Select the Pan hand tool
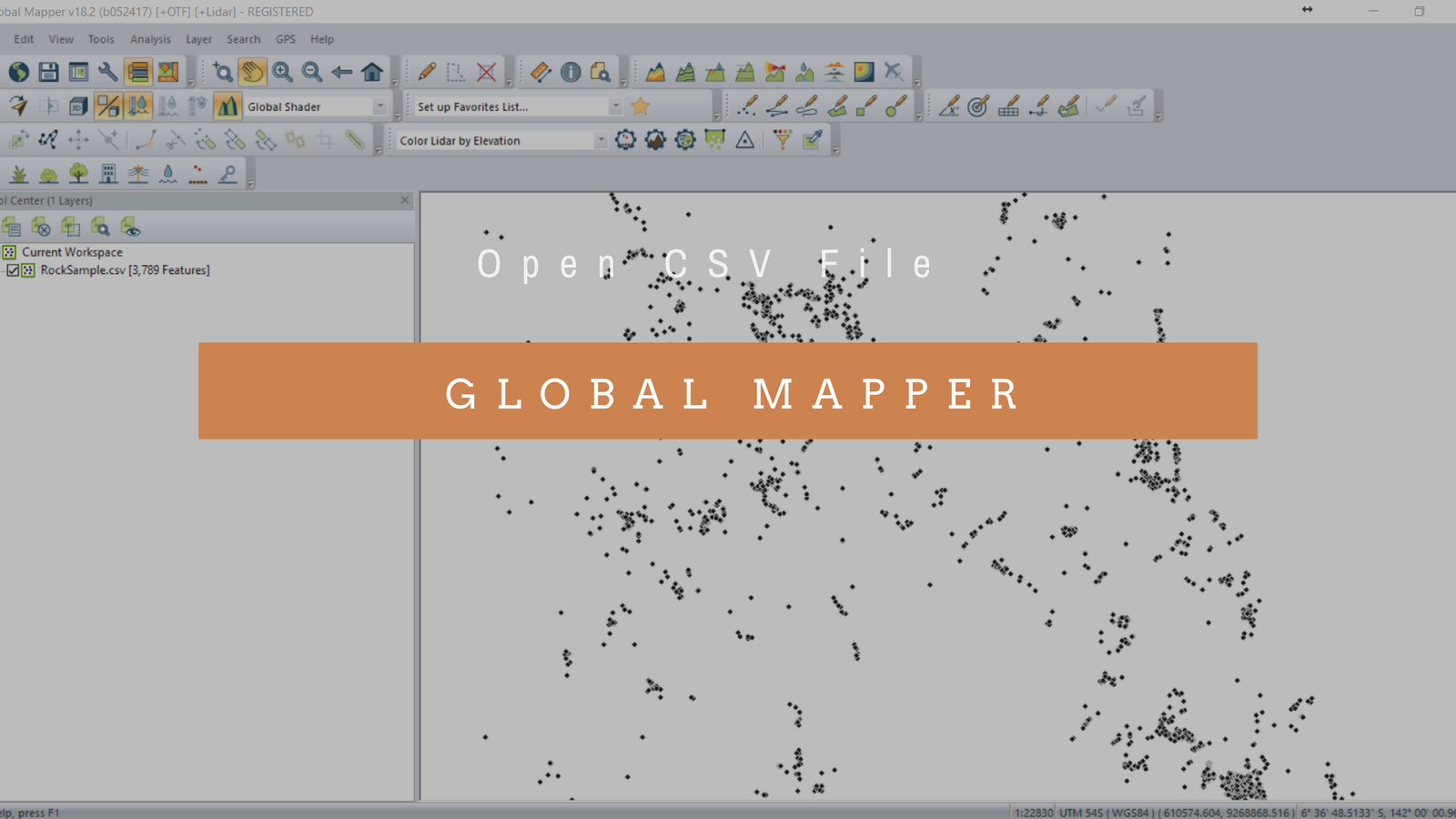 (x=252, y=70)
